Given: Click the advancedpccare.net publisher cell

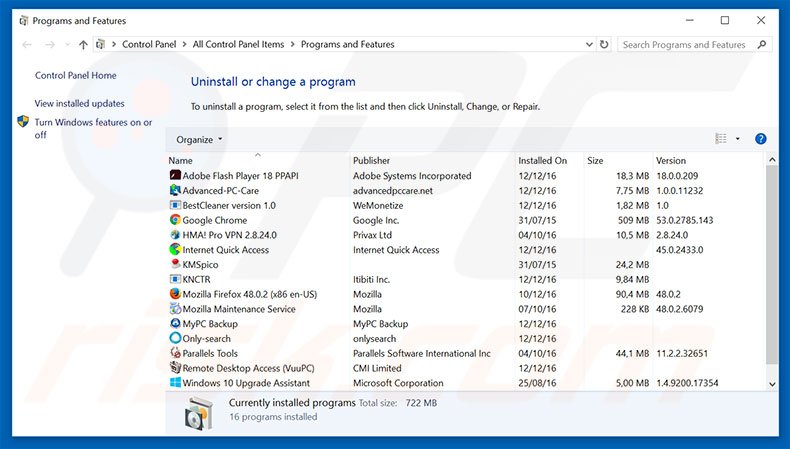Looking at the screenshot, I should click(393, 190).
